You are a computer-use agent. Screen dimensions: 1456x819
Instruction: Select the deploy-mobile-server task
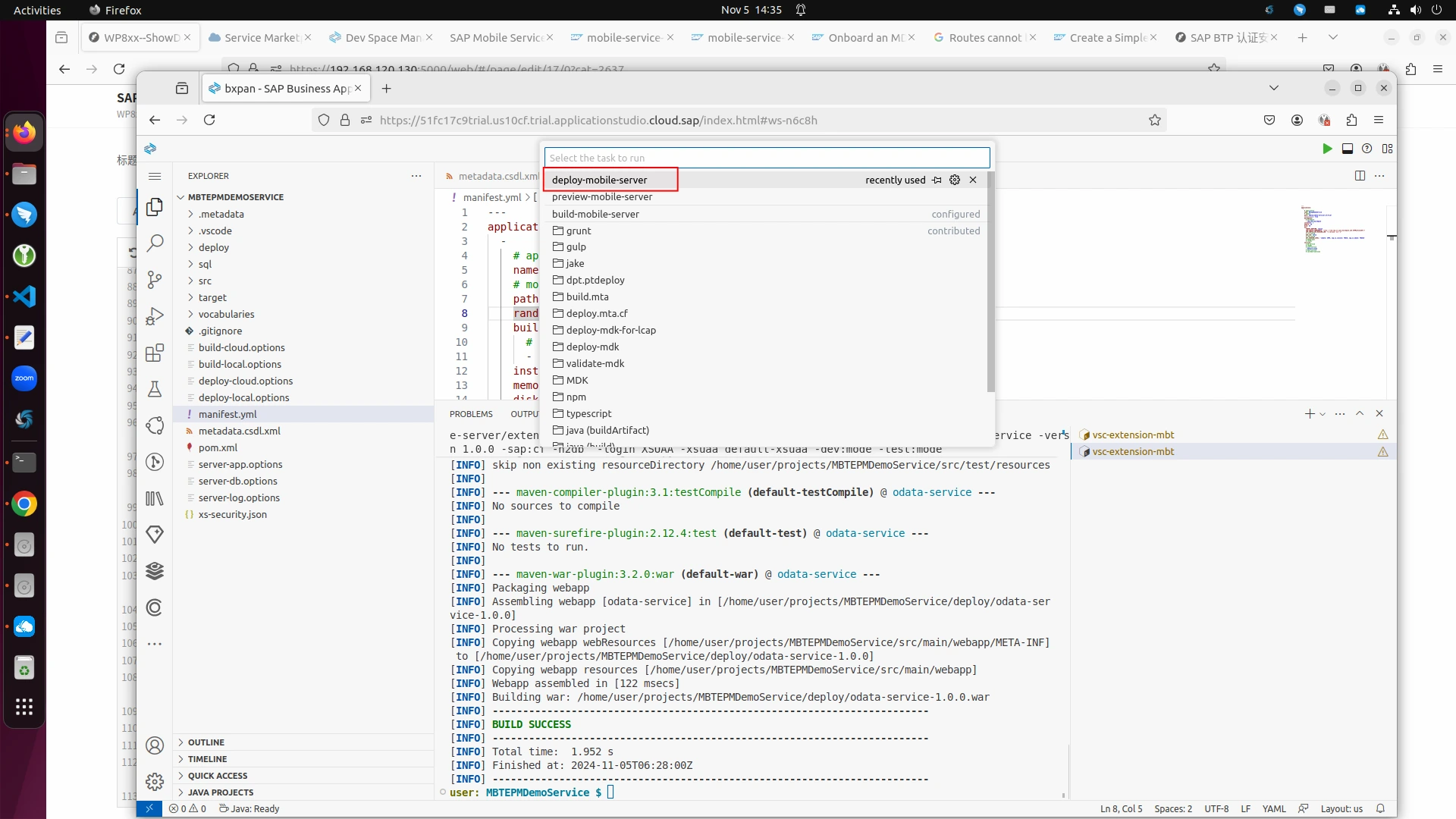click(x=765, y=180)
